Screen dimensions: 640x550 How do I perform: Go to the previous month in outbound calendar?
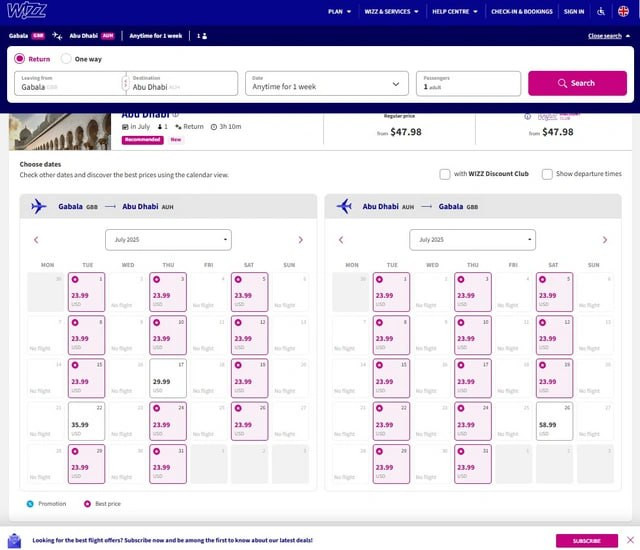36,240
